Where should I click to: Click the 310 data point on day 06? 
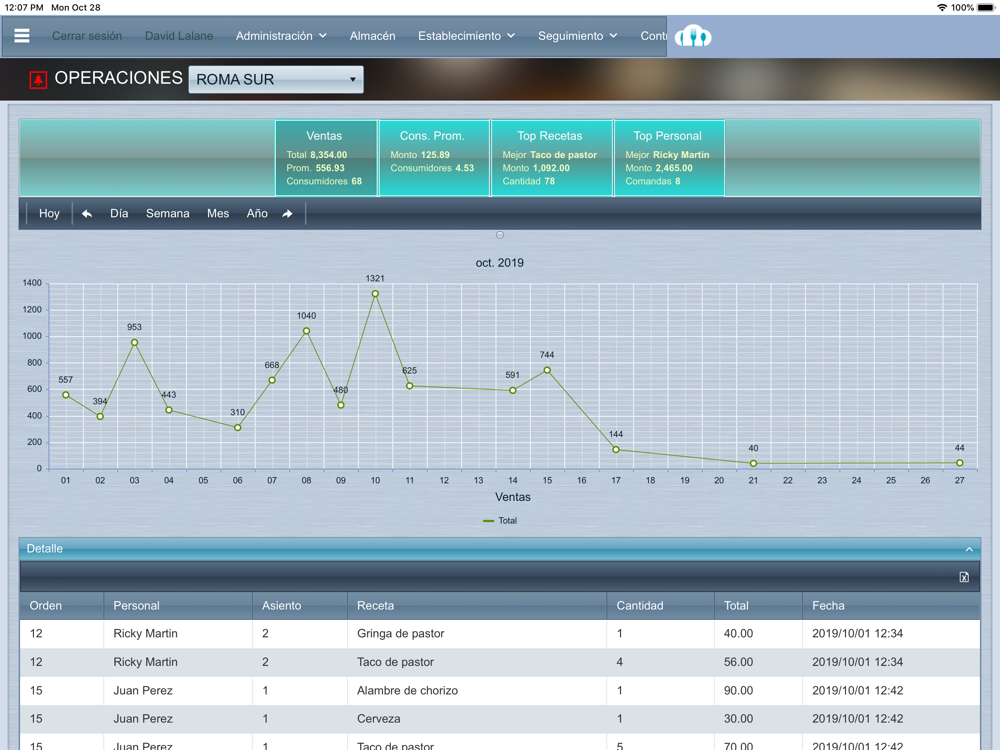[237, 428]
